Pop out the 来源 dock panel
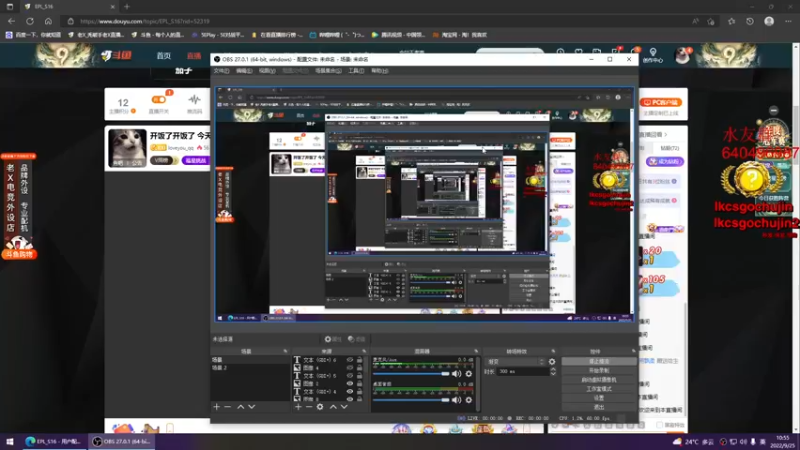 [x=364, y=351]
